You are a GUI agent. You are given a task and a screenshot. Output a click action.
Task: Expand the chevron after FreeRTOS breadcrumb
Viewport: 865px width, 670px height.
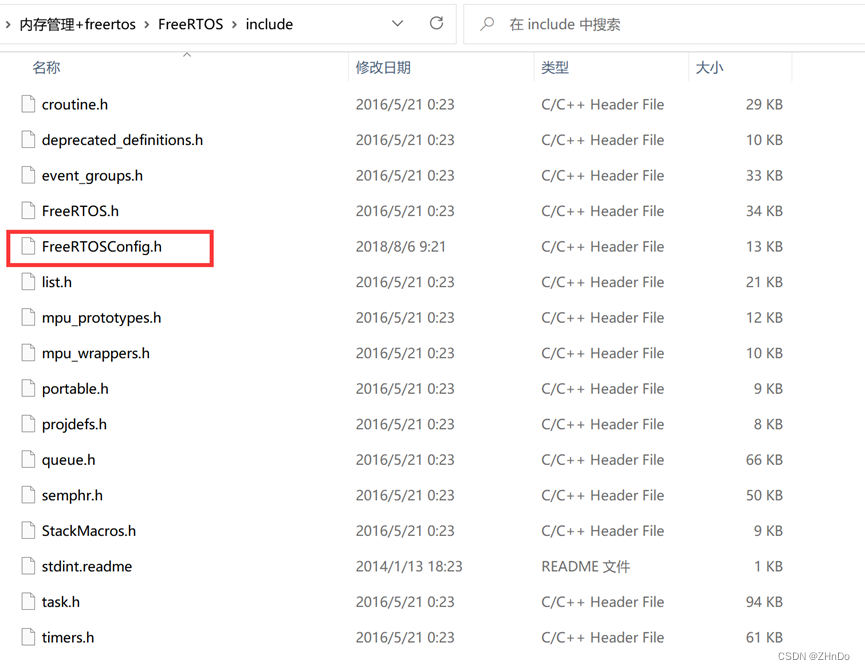click(234, 24)
